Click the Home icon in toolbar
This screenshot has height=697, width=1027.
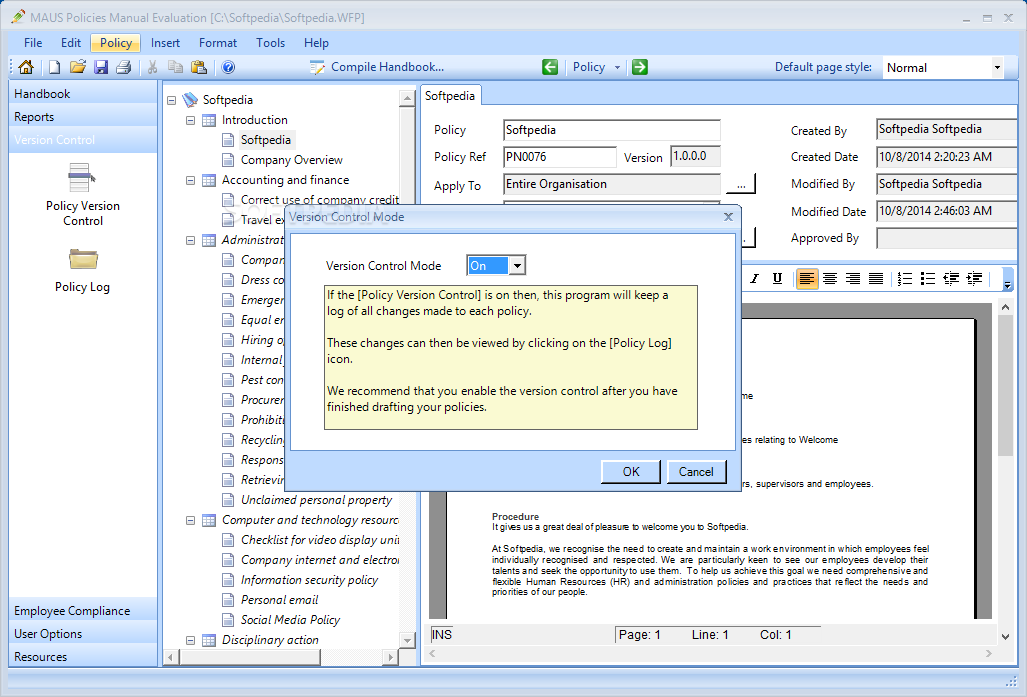(26, 67)
